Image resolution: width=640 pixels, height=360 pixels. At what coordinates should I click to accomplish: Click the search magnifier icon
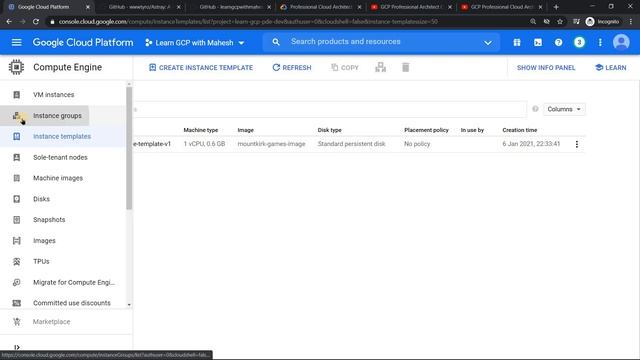(276, 42)
